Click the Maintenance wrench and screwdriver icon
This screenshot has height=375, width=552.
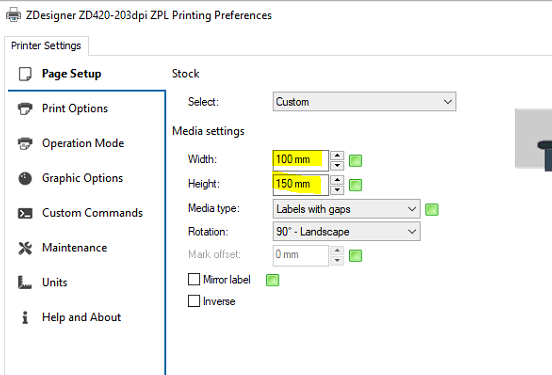pyautogui.click(x=25, y=248)
